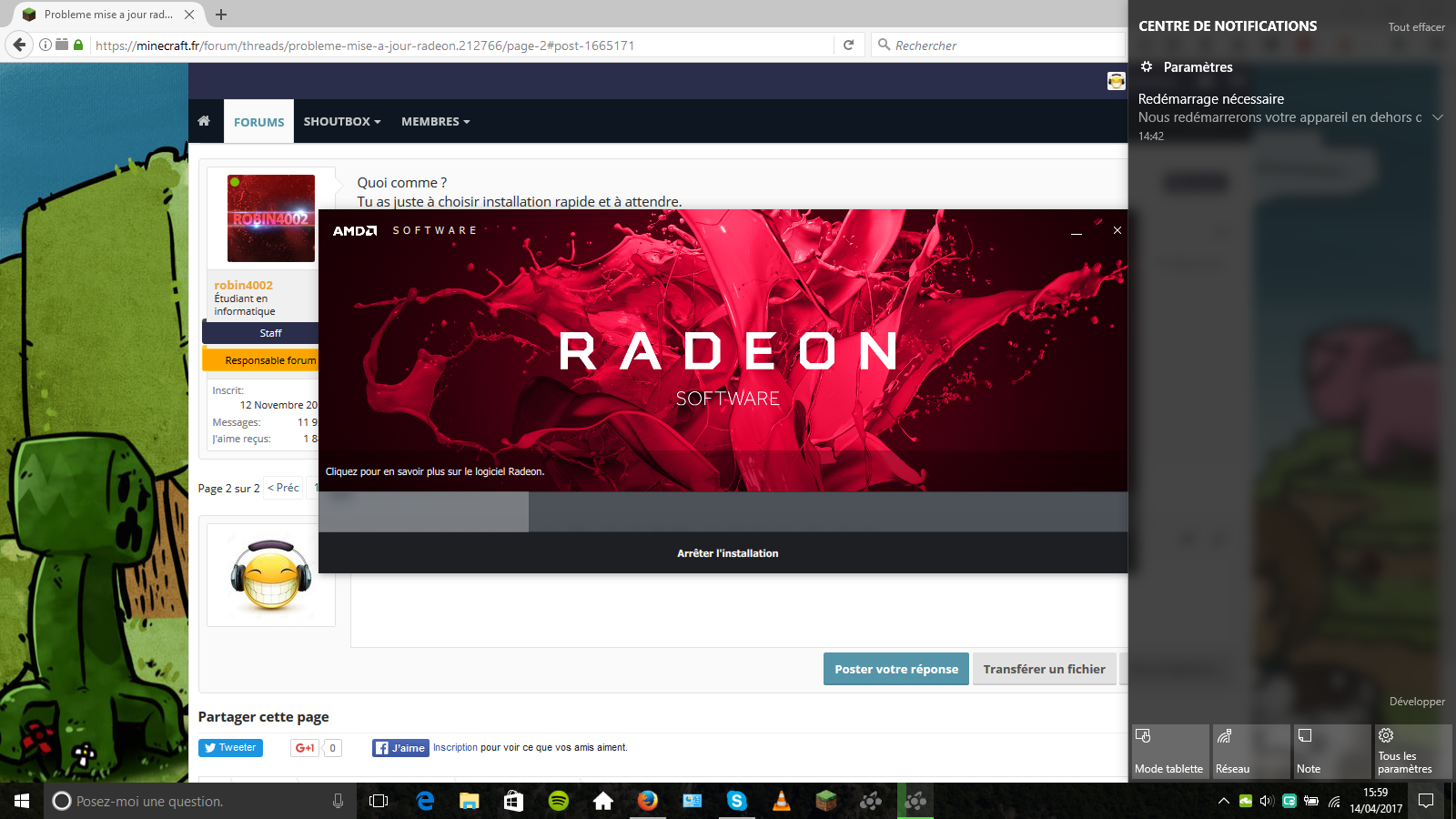
Task: Click Cortana 'Posez-moi une question' box
Action: [x=200, y=801]
